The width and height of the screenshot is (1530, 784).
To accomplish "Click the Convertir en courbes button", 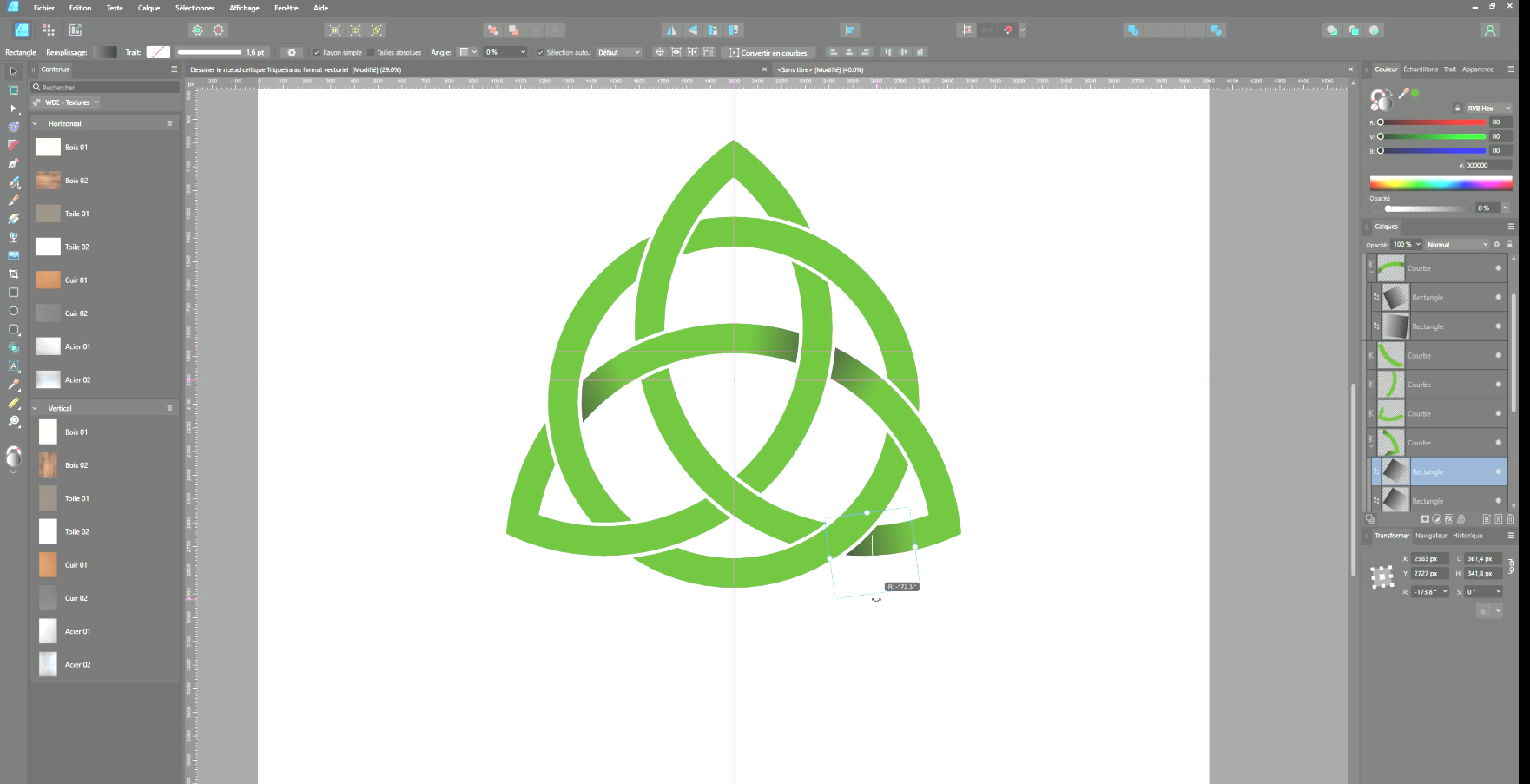I will (x=768, y=53).
